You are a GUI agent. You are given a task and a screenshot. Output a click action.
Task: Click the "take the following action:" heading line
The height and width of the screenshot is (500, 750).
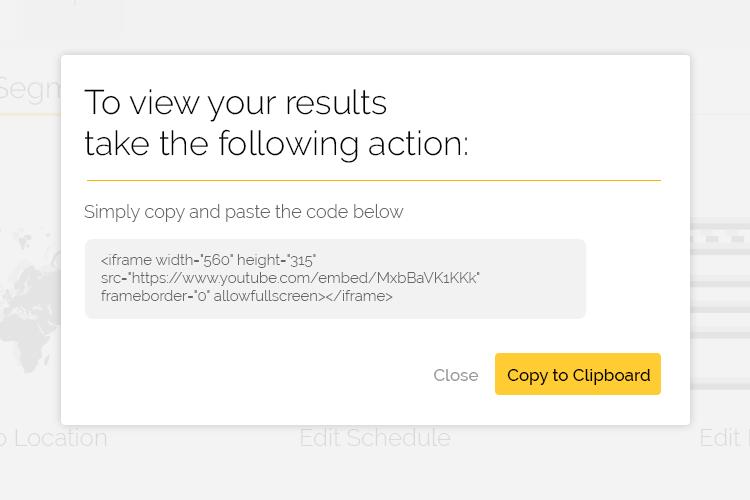[x=276, y=144]
